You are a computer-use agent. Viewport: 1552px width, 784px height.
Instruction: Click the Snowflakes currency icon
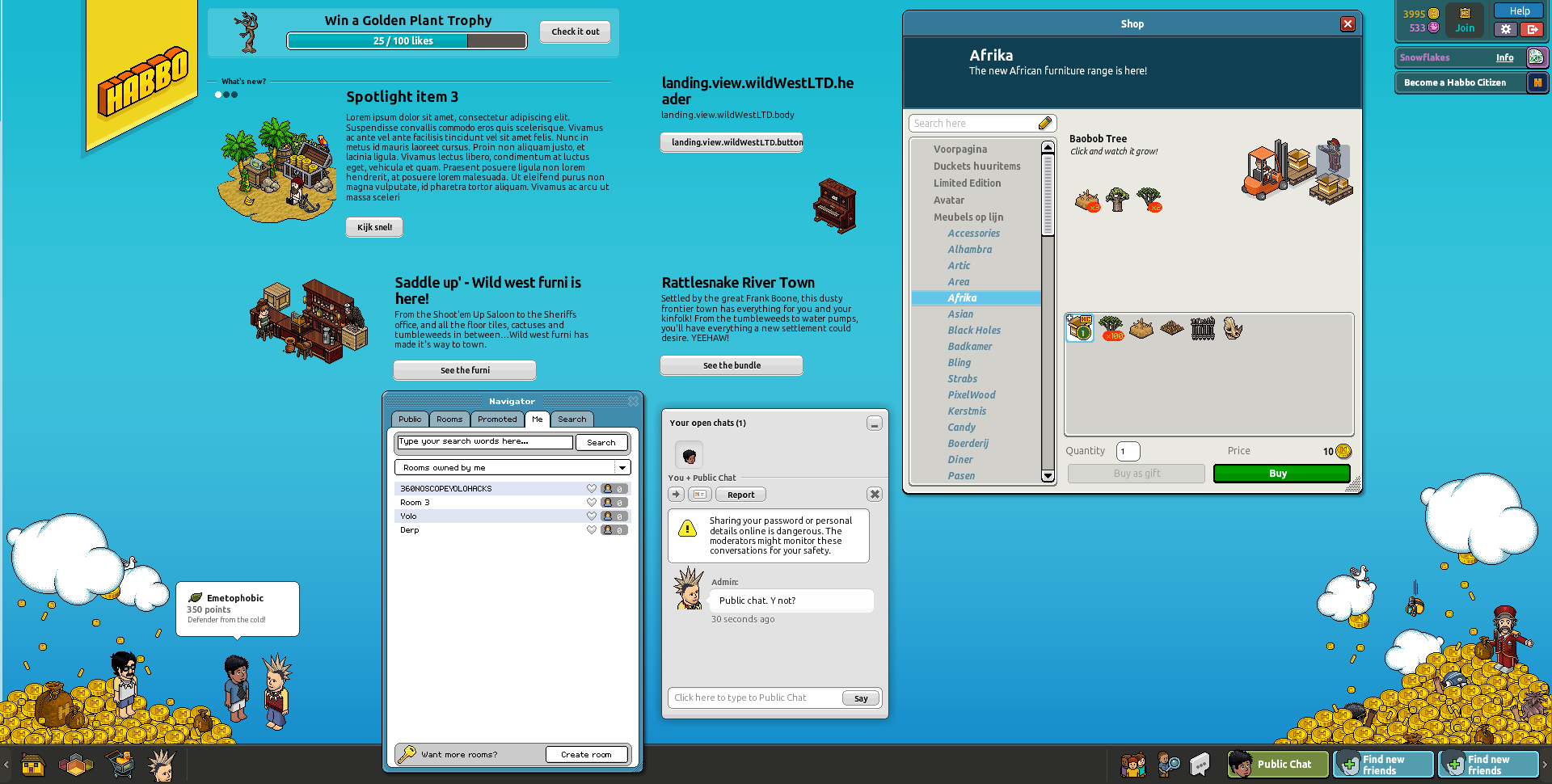[1537, 57]
